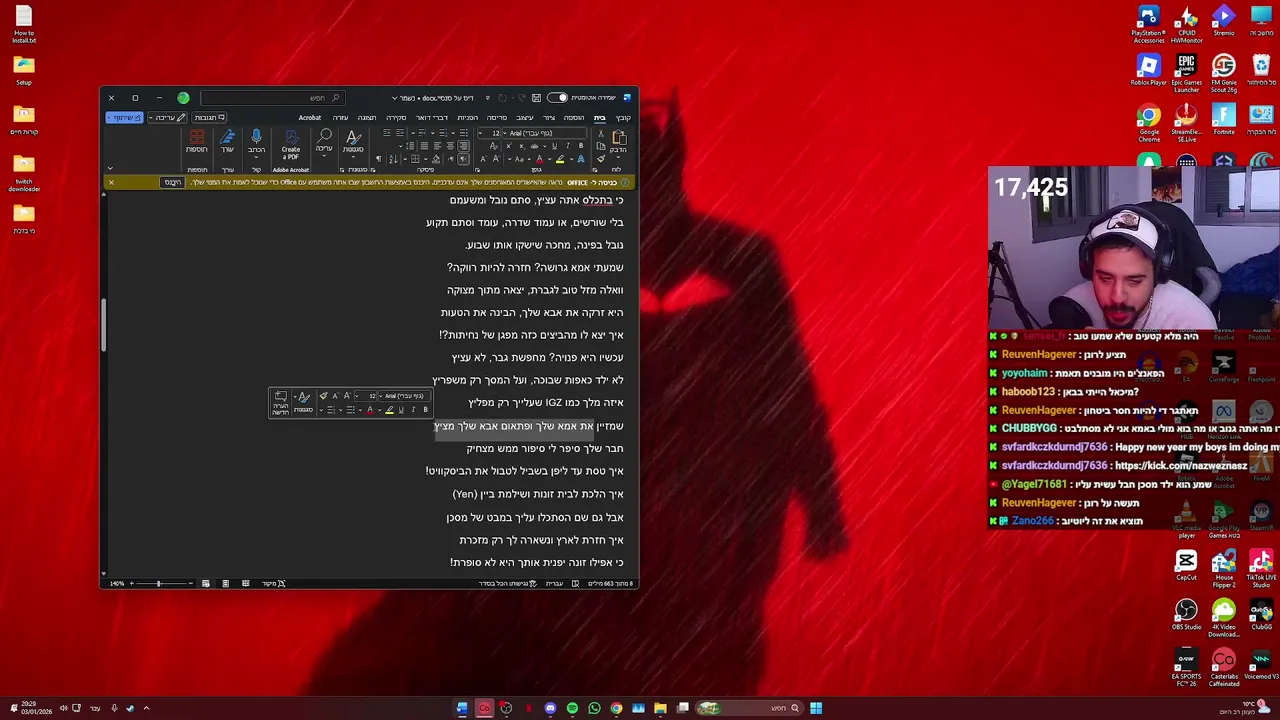Click the Windows Start button in taskbar
This screenshot has width=1280, height=720.
tap(816, 708)
